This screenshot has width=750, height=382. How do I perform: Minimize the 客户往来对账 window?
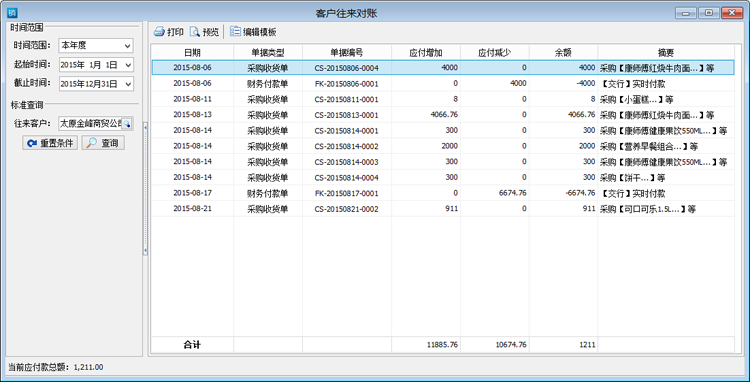point(686,13)
